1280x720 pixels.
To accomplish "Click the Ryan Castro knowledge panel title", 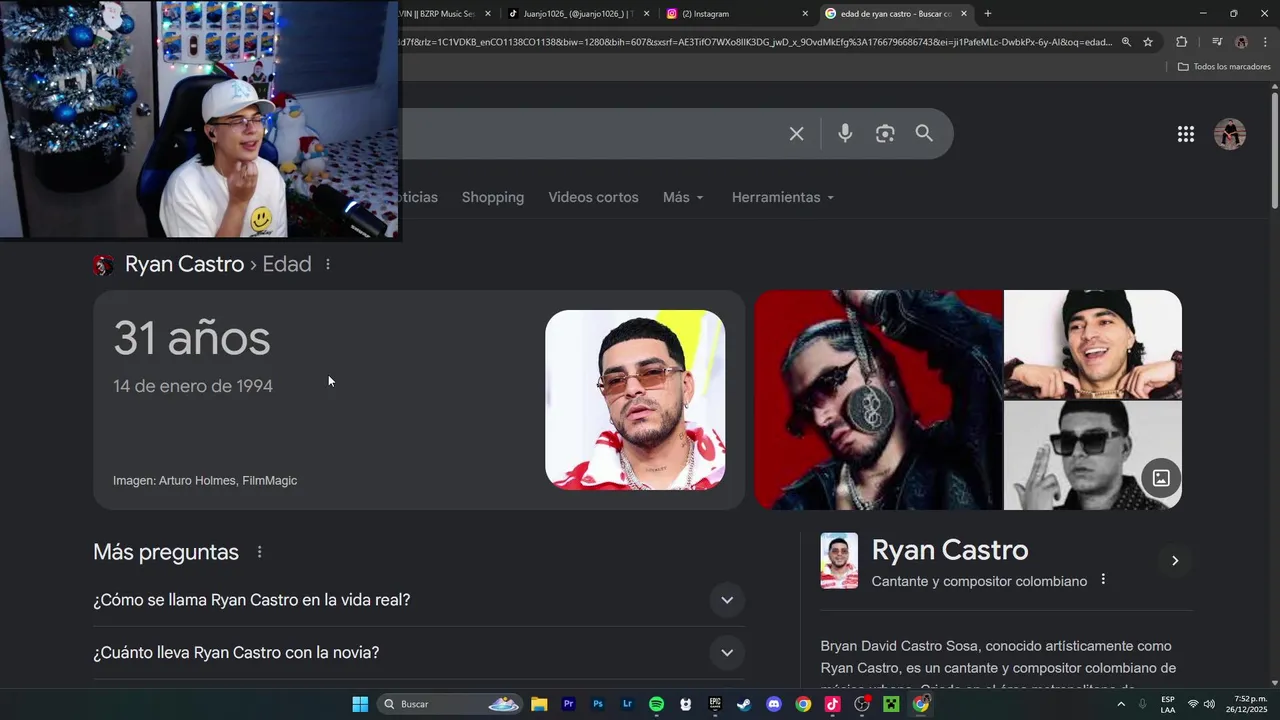I will click(950, 550).
